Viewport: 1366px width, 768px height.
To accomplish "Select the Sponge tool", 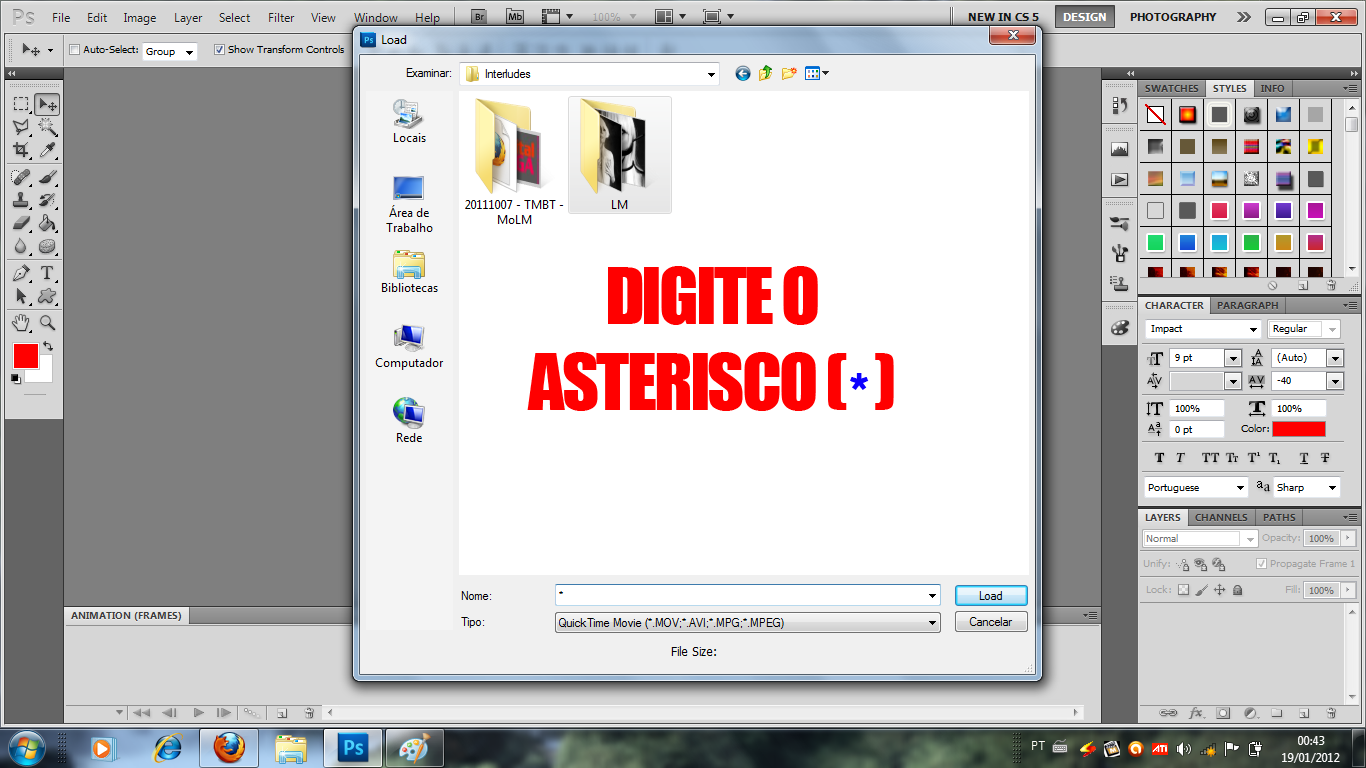I will coord(47,246).
